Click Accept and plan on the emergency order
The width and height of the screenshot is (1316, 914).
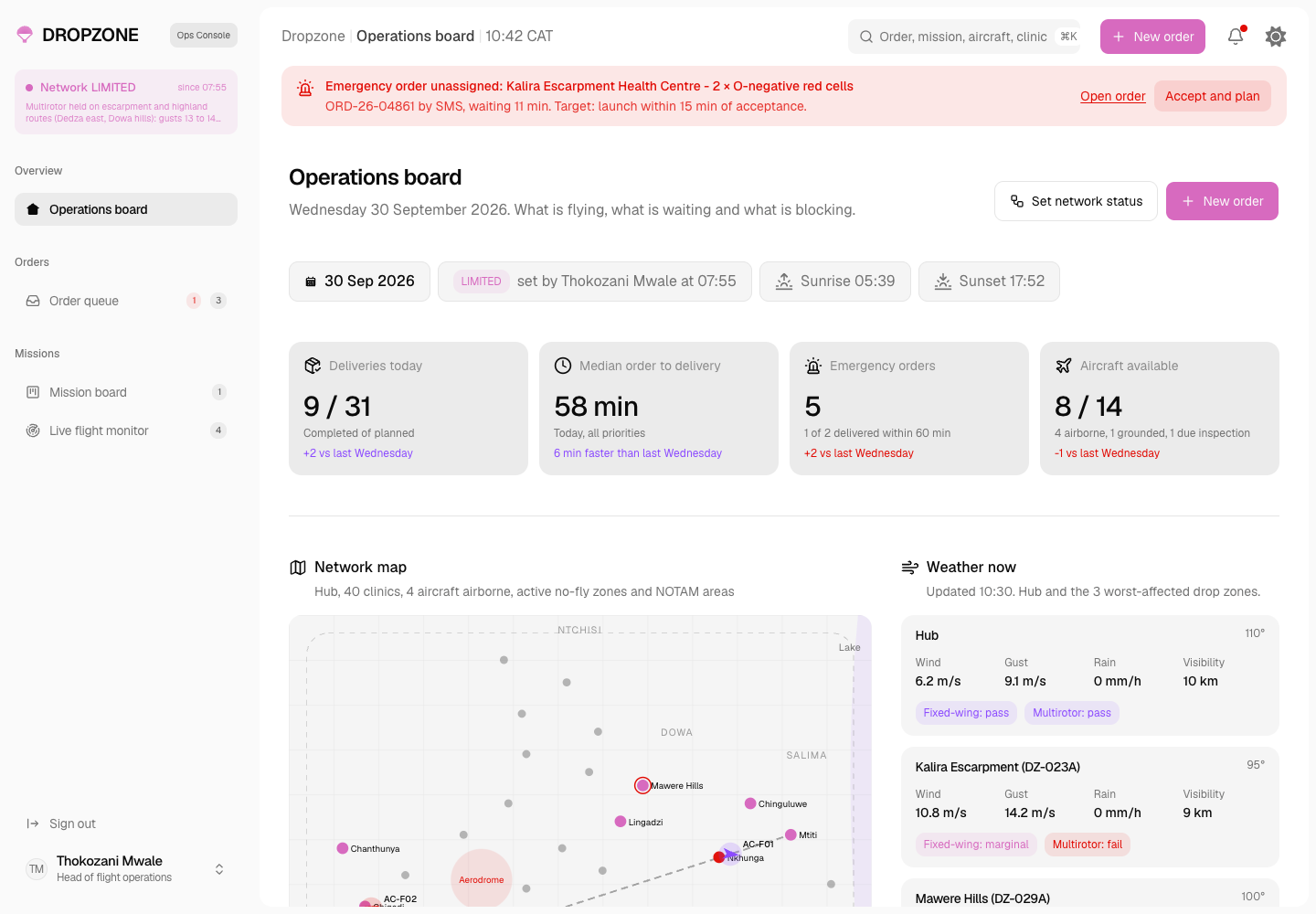(x=1213, y=96)
